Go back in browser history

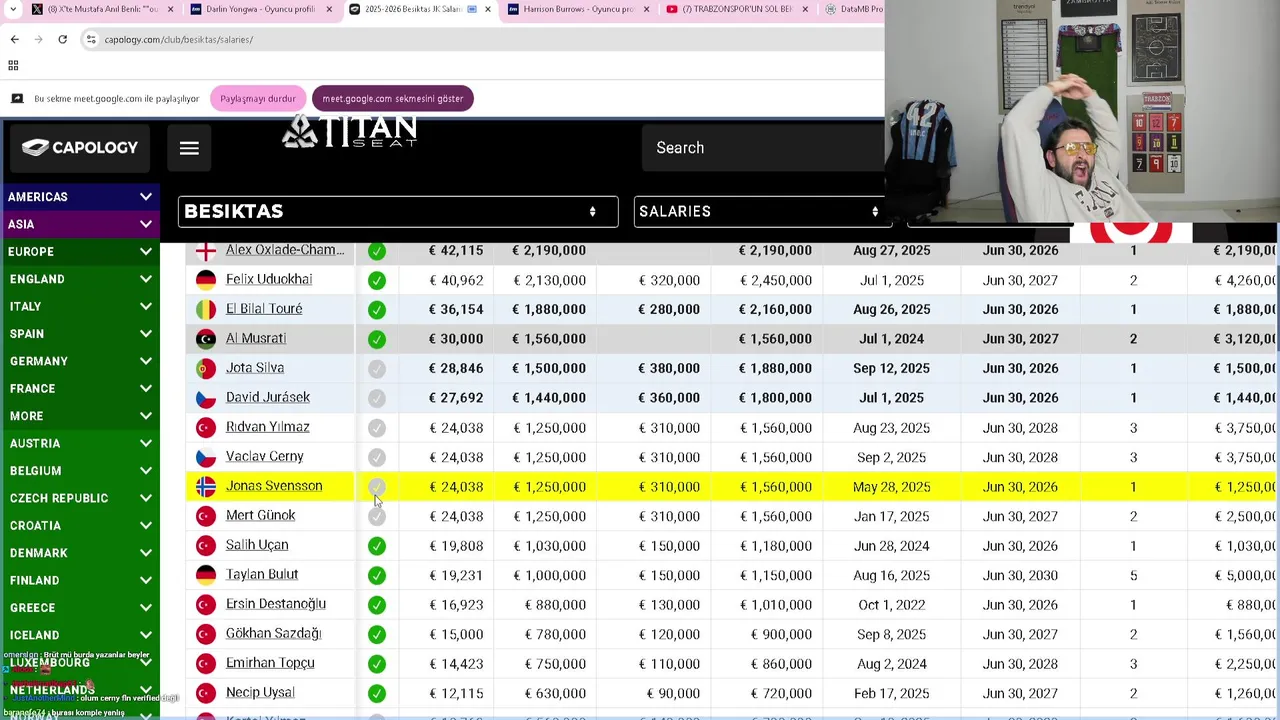[14, 39]
